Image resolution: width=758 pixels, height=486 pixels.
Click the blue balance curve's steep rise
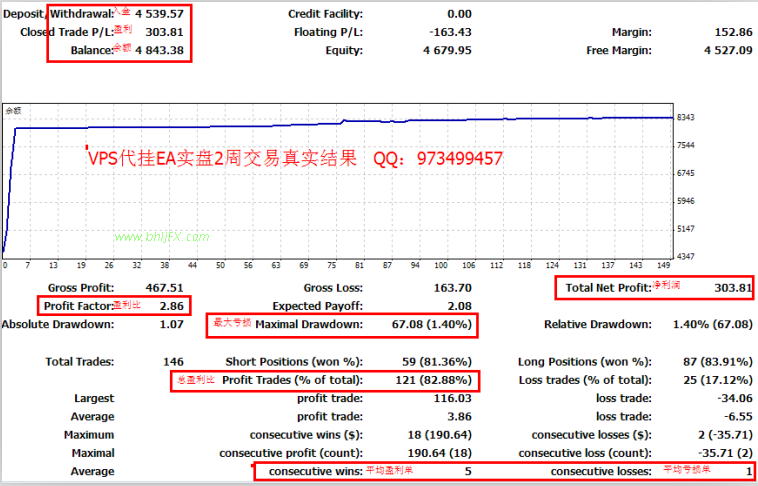click(10, 190)
